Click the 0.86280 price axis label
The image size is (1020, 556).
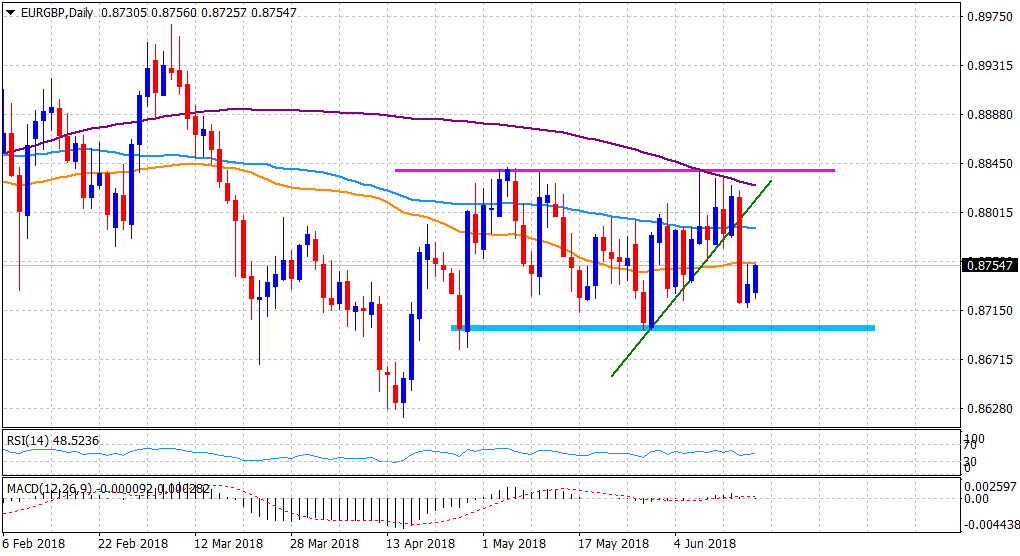point(988,408)
